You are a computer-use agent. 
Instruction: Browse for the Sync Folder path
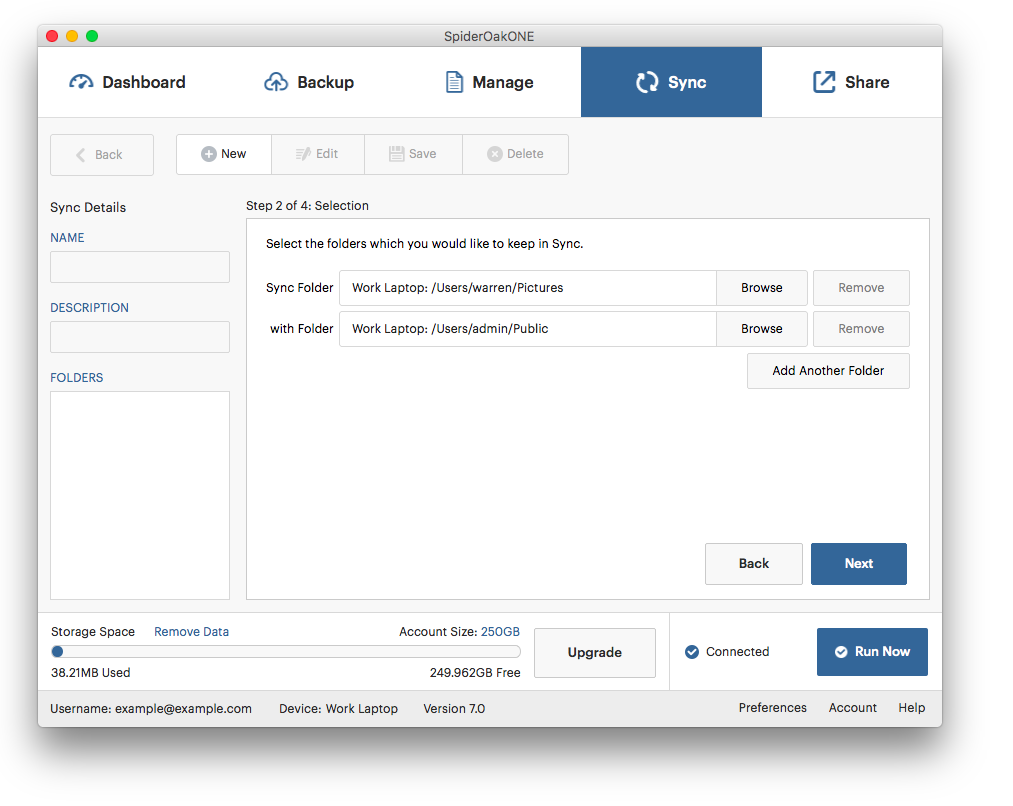(761, 288)
